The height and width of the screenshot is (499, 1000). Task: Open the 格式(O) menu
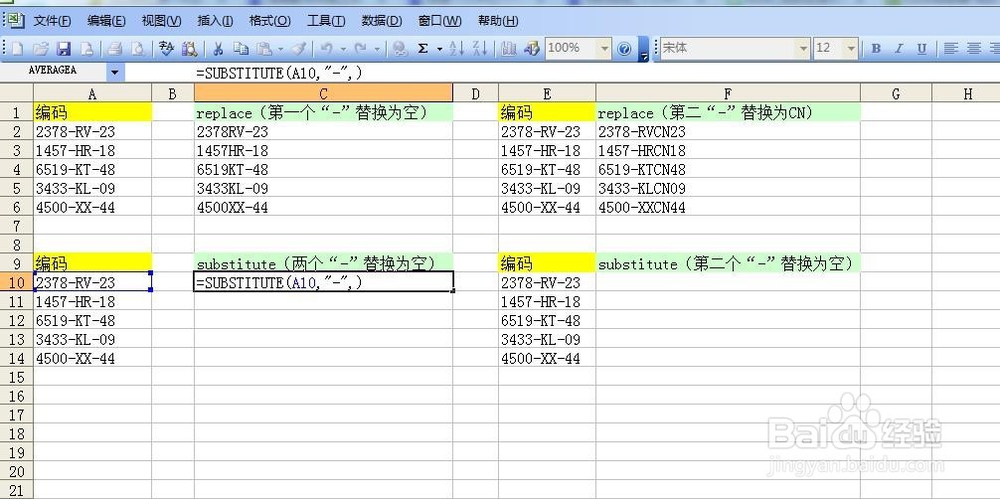[270, 21]
